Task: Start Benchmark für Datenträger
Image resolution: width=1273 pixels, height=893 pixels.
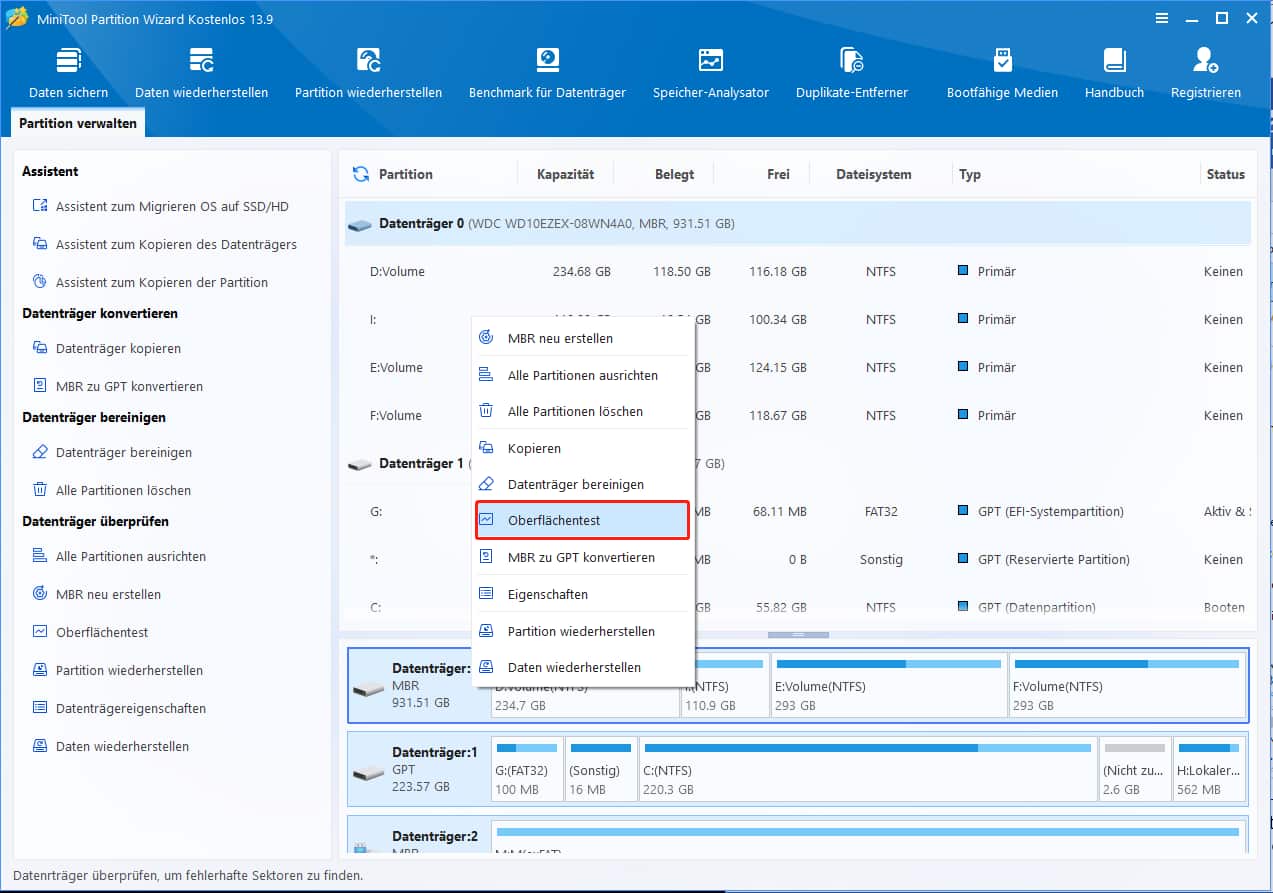Action: [547, 73]
